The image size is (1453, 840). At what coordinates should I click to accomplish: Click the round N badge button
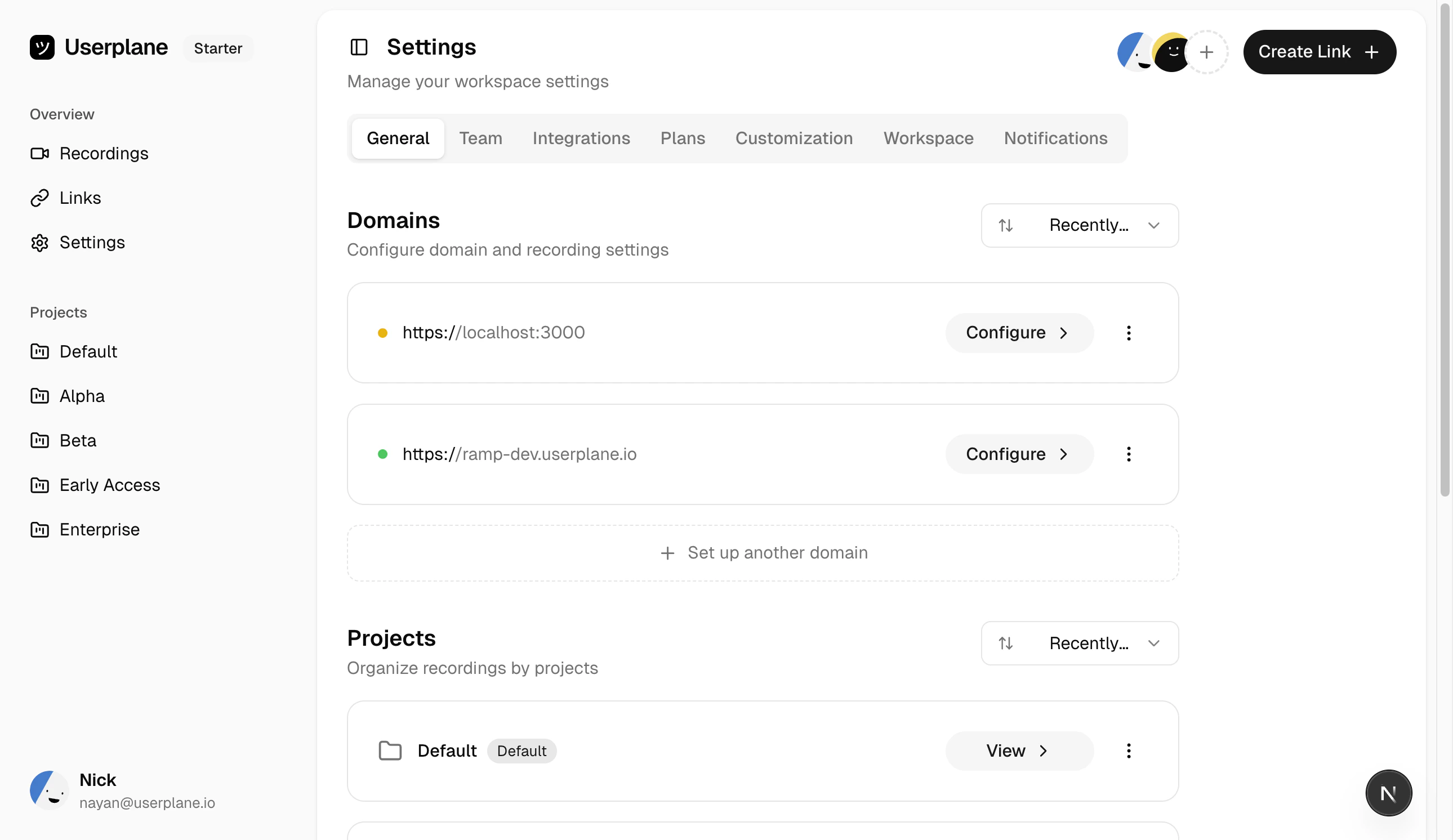[x=1388, y=793]
